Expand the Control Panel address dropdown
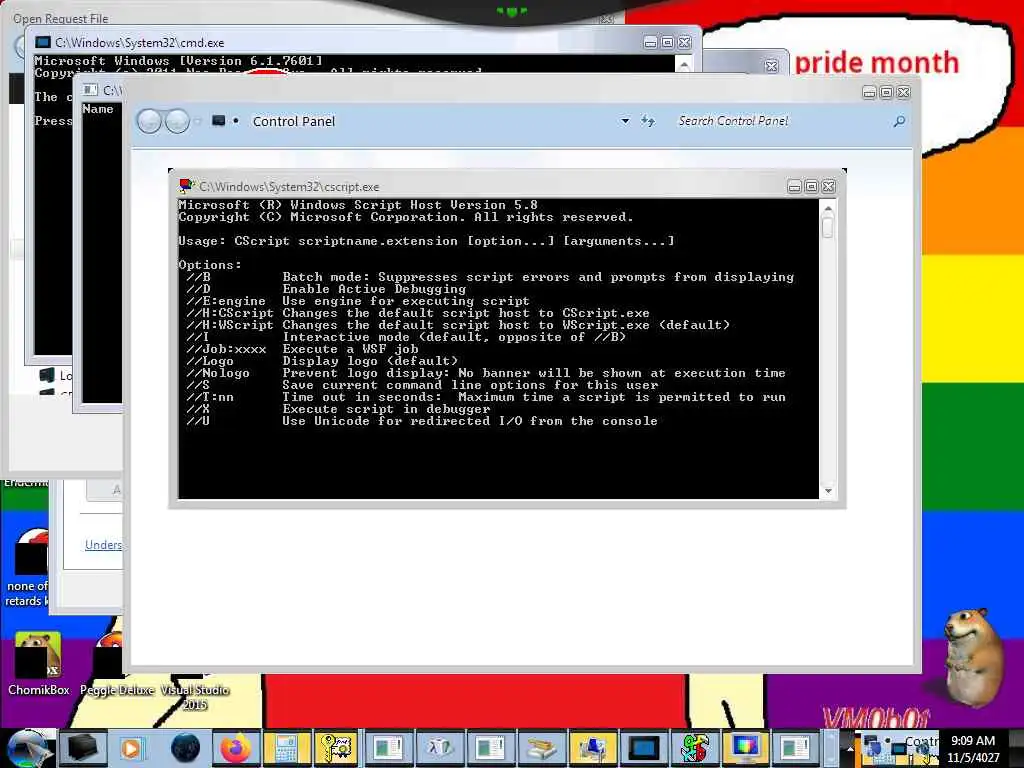Image resolution: width=1024 pixels, height=768 pixels. point(625,121)
